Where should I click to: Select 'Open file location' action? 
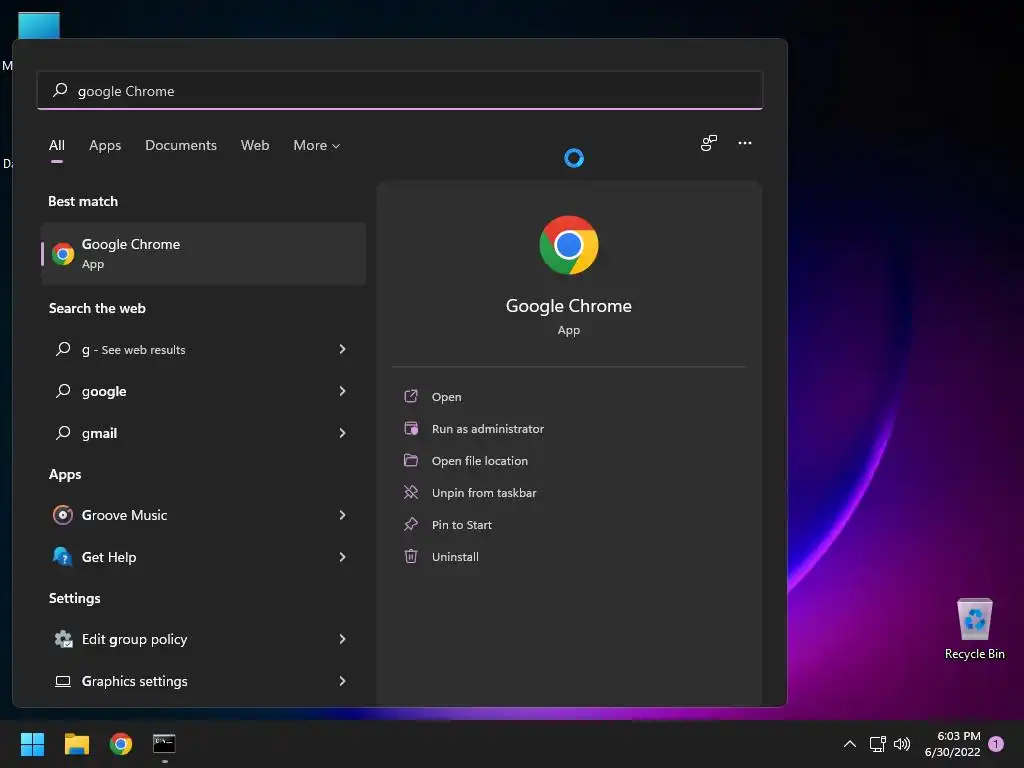click(480, 461)
